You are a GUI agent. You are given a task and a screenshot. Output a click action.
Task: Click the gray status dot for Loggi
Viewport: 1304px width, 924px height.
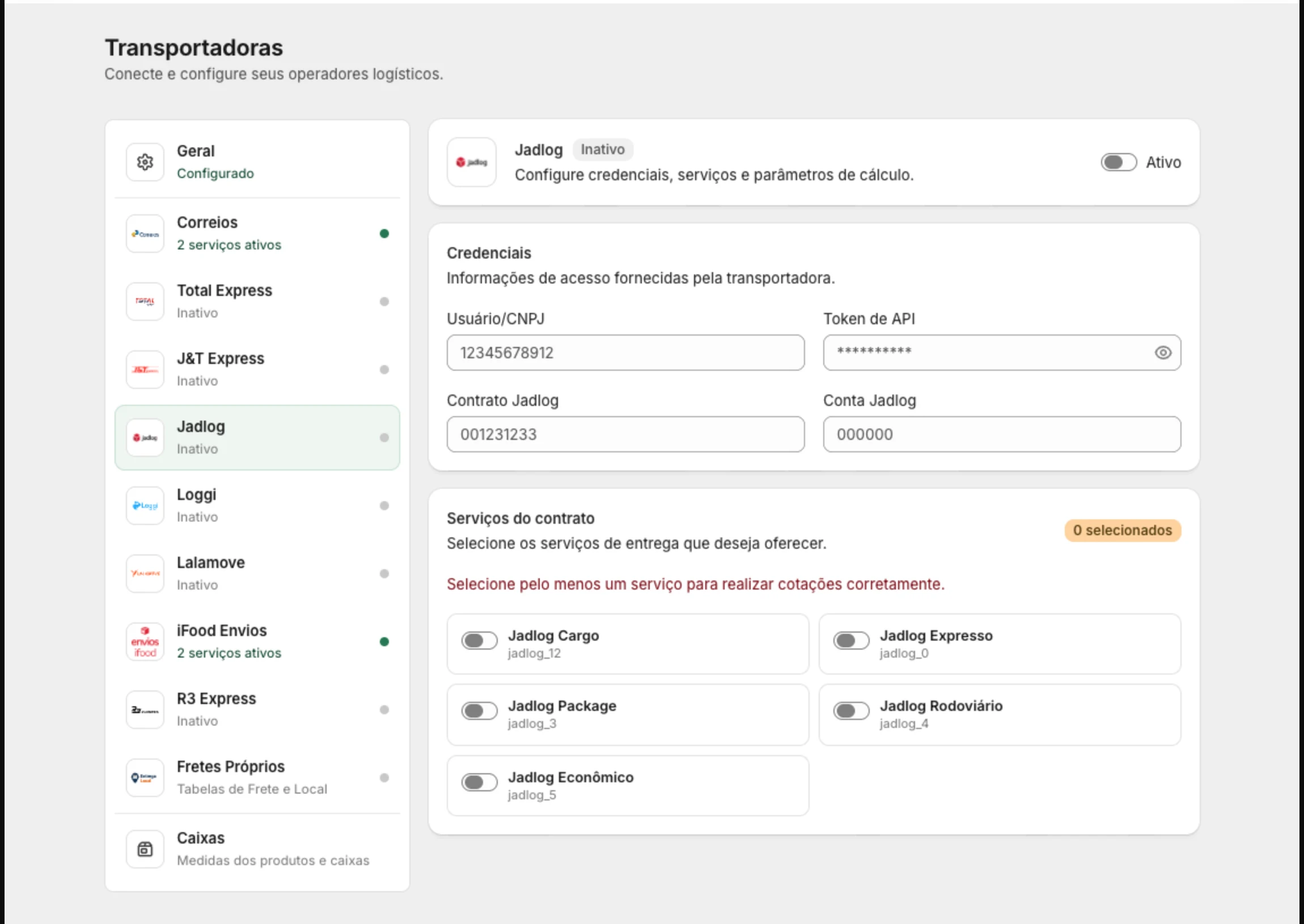pyautogui.click(x=384, y=506)
